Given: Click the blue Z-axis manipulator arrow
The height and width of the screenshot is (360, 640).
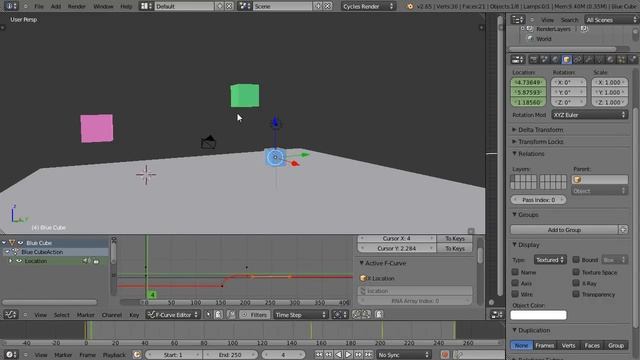Looking at the screenshot, I should tap(275, 122).
